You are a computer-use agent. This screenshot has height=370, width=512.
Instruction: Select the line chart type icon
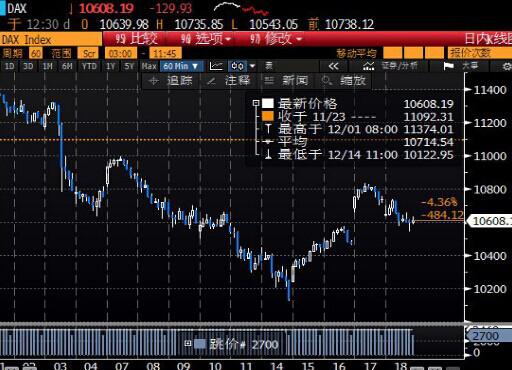216,66
